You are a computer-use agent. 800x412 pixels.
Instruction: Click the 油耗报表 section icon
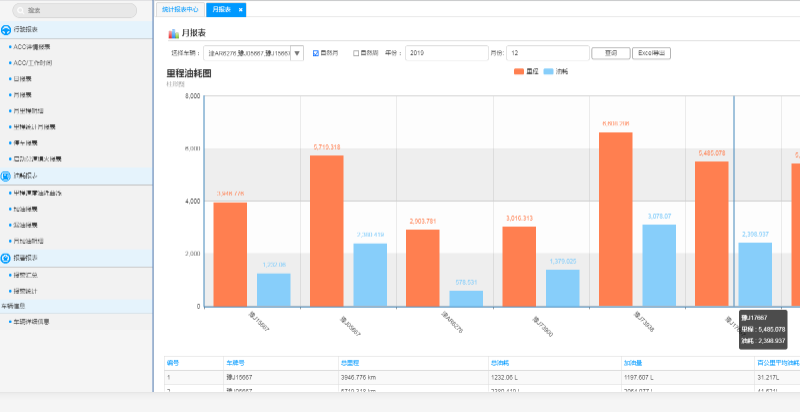(7, 175)
